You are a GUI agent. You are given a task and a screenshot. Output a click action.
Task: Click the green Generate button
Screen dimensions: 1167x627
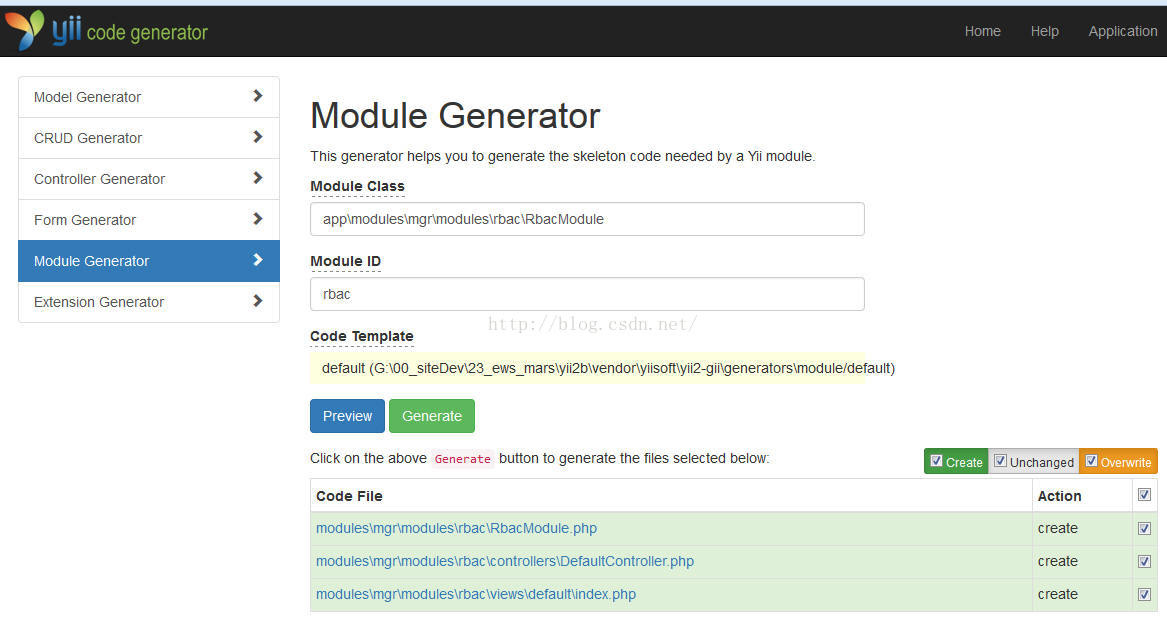pyautogui.click(x=432, y=416)
